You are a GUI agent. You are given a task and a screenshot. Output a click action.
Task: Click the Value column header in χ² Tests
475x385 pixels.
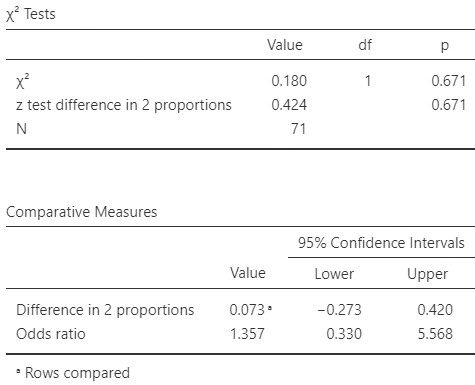click(285, 45)
